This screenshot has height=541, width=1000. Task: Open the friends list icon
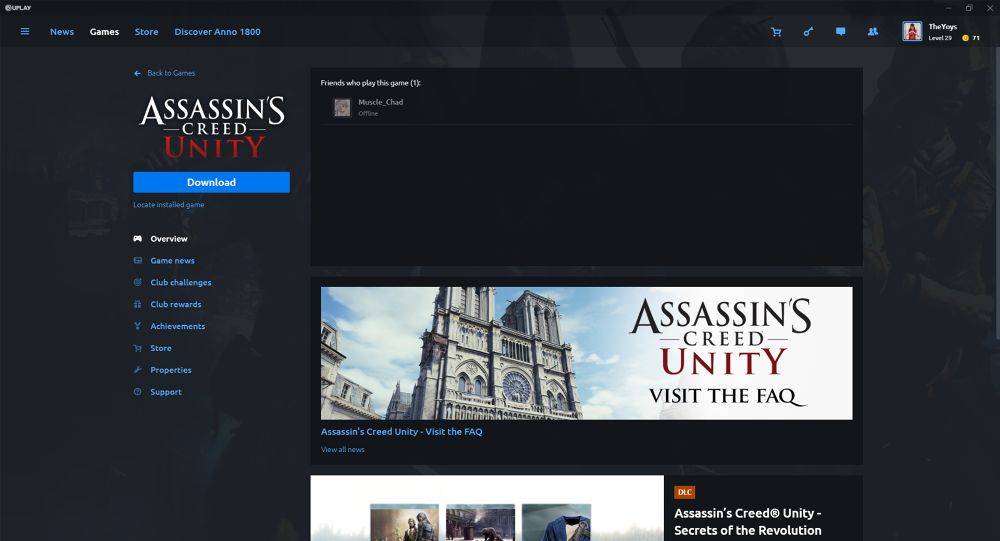[873, 32]
